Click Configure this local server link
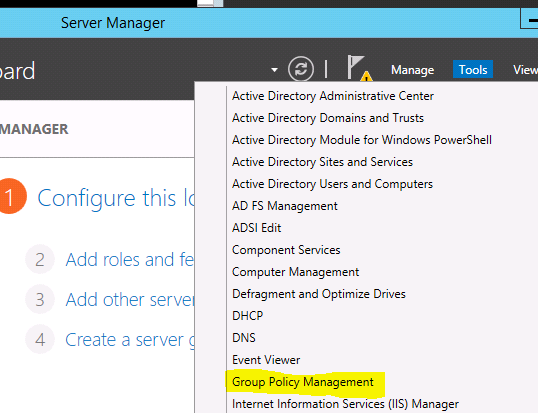 tap(116, 198)
